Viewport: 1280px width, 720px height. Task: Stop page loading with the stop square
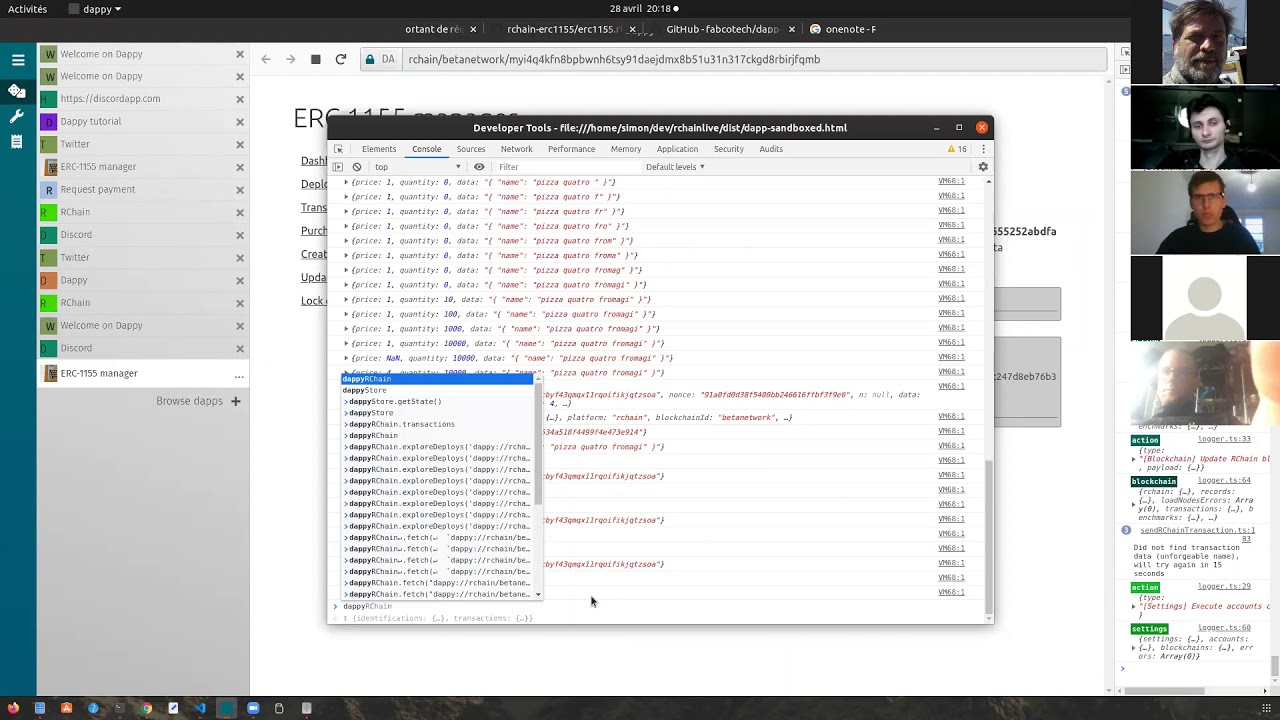click(316, 59)
